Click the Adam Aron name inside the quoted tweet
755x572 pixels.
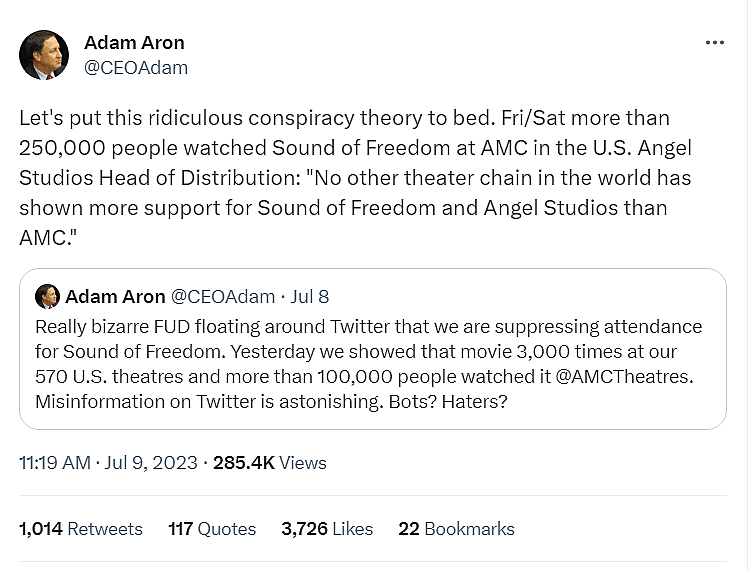point(115,296)
